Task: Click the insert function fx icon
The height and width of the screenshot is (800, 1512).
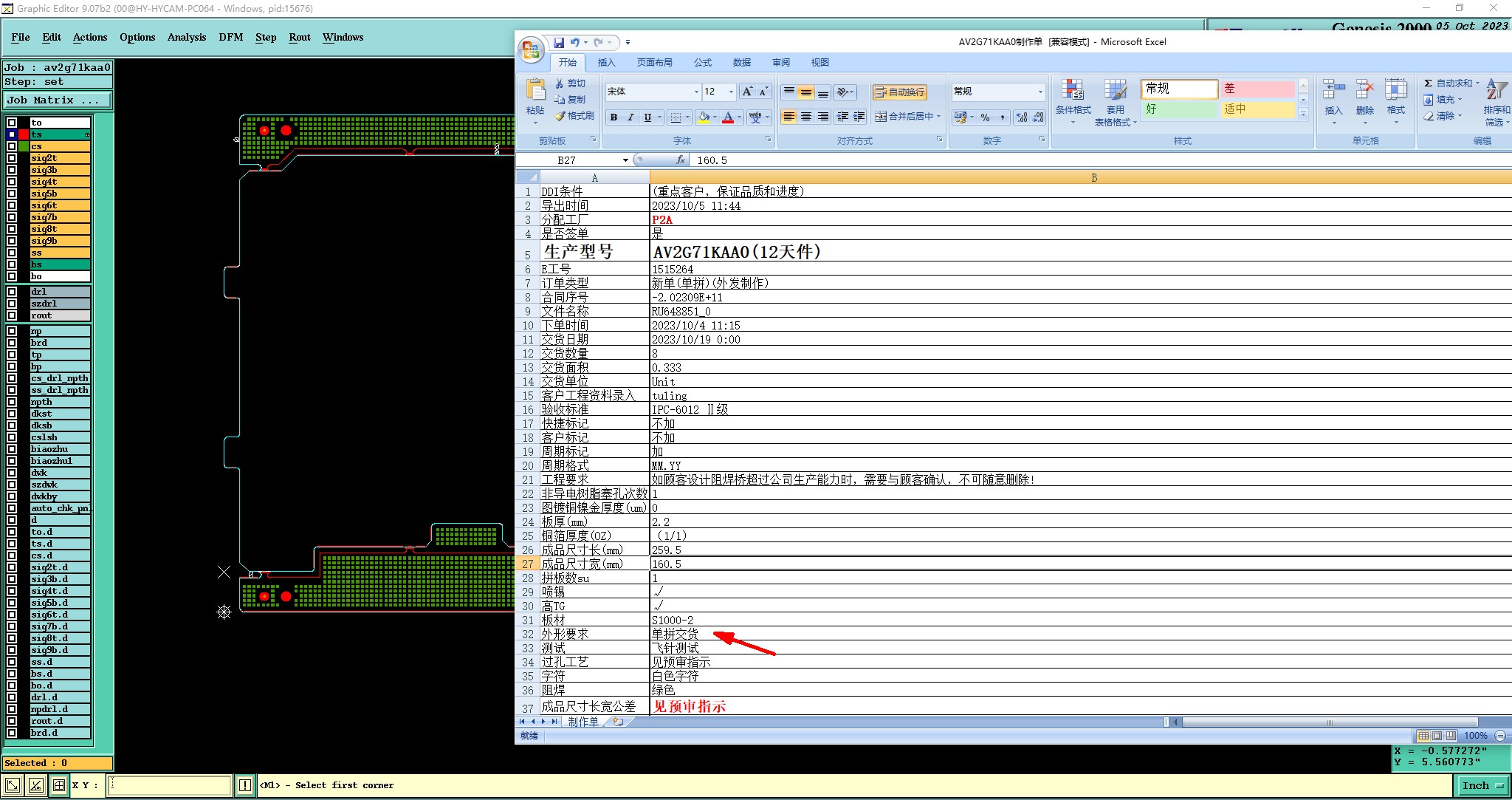Action: [x=681, y=160]
